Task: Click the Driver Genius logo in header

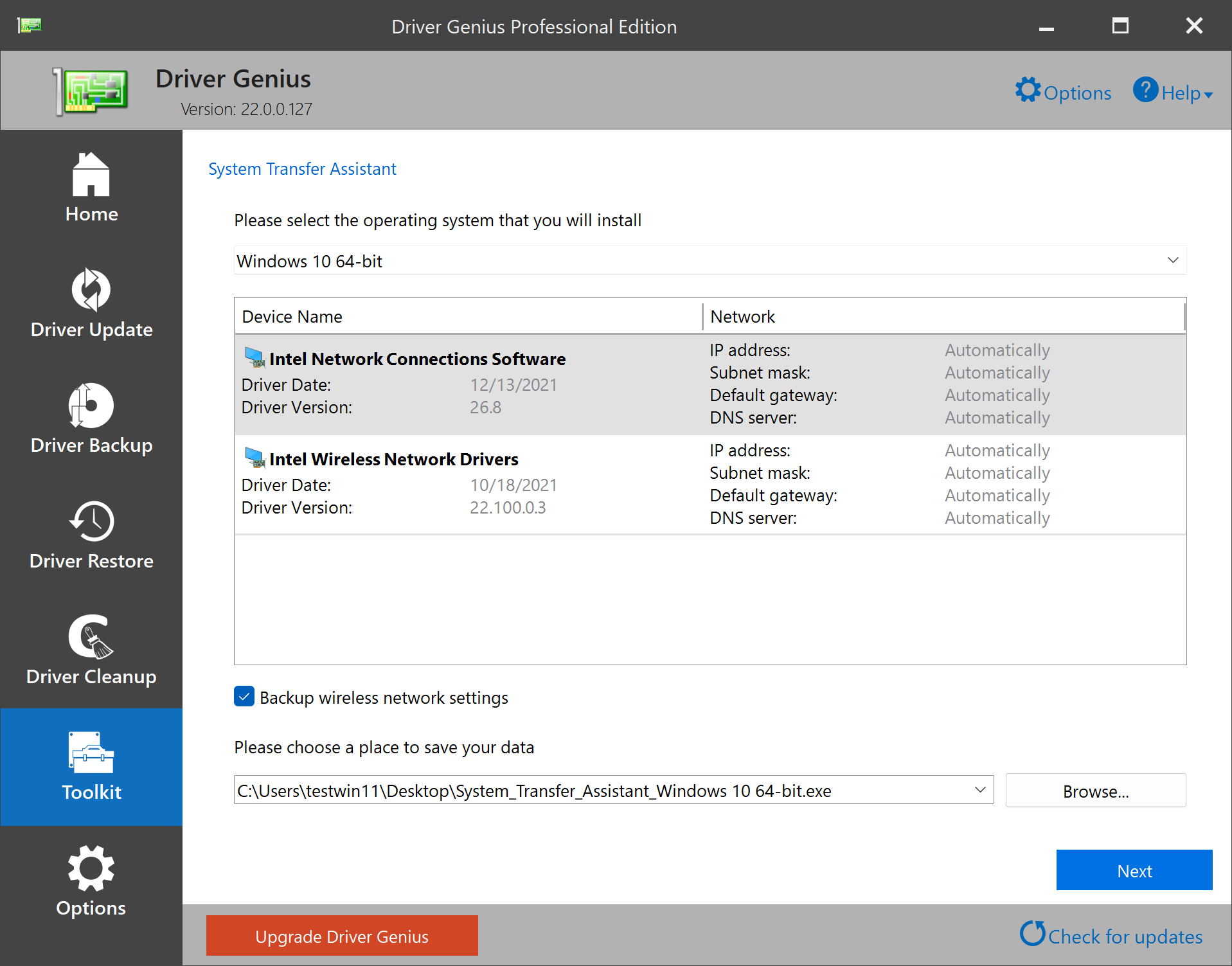Action: pos(91,91)
